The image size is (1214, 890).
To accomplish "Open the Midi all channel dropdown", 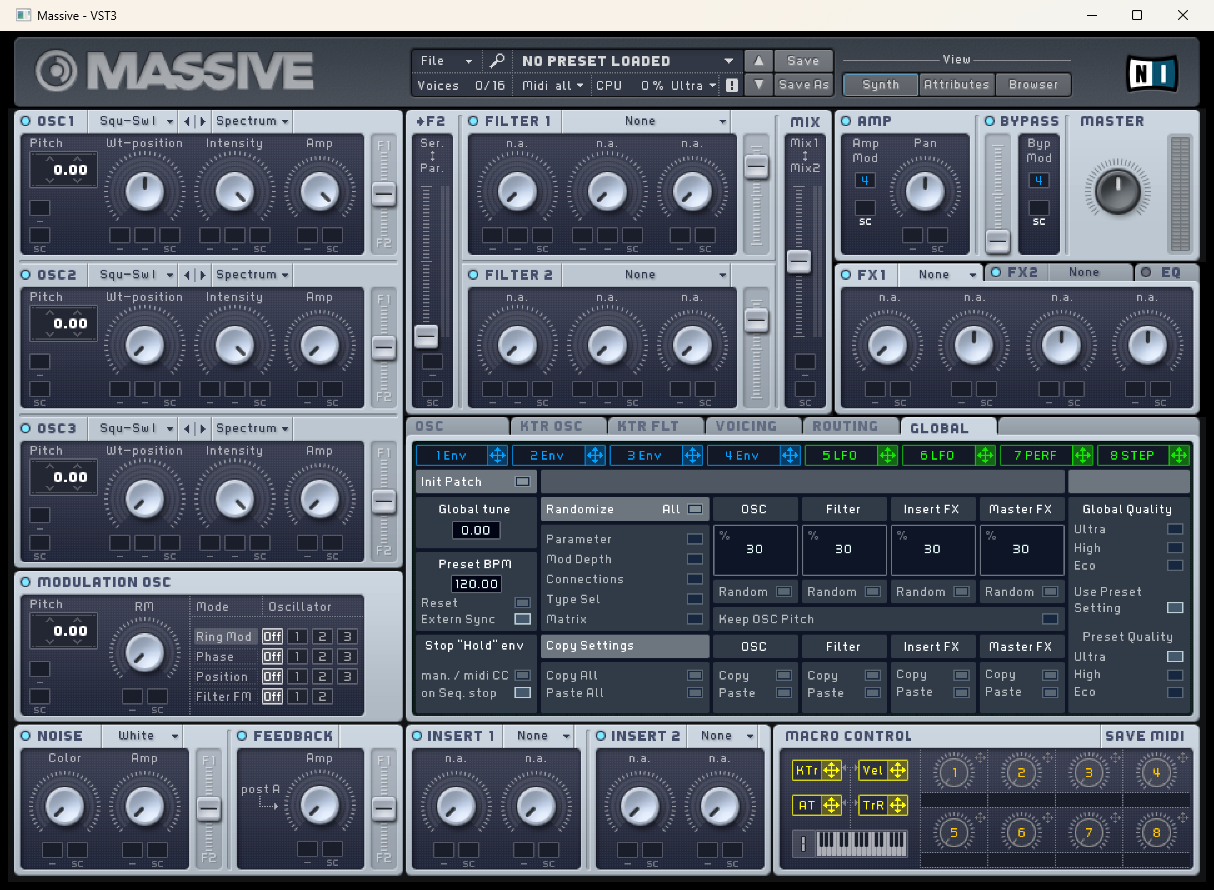I will click(x=554, y=86).
